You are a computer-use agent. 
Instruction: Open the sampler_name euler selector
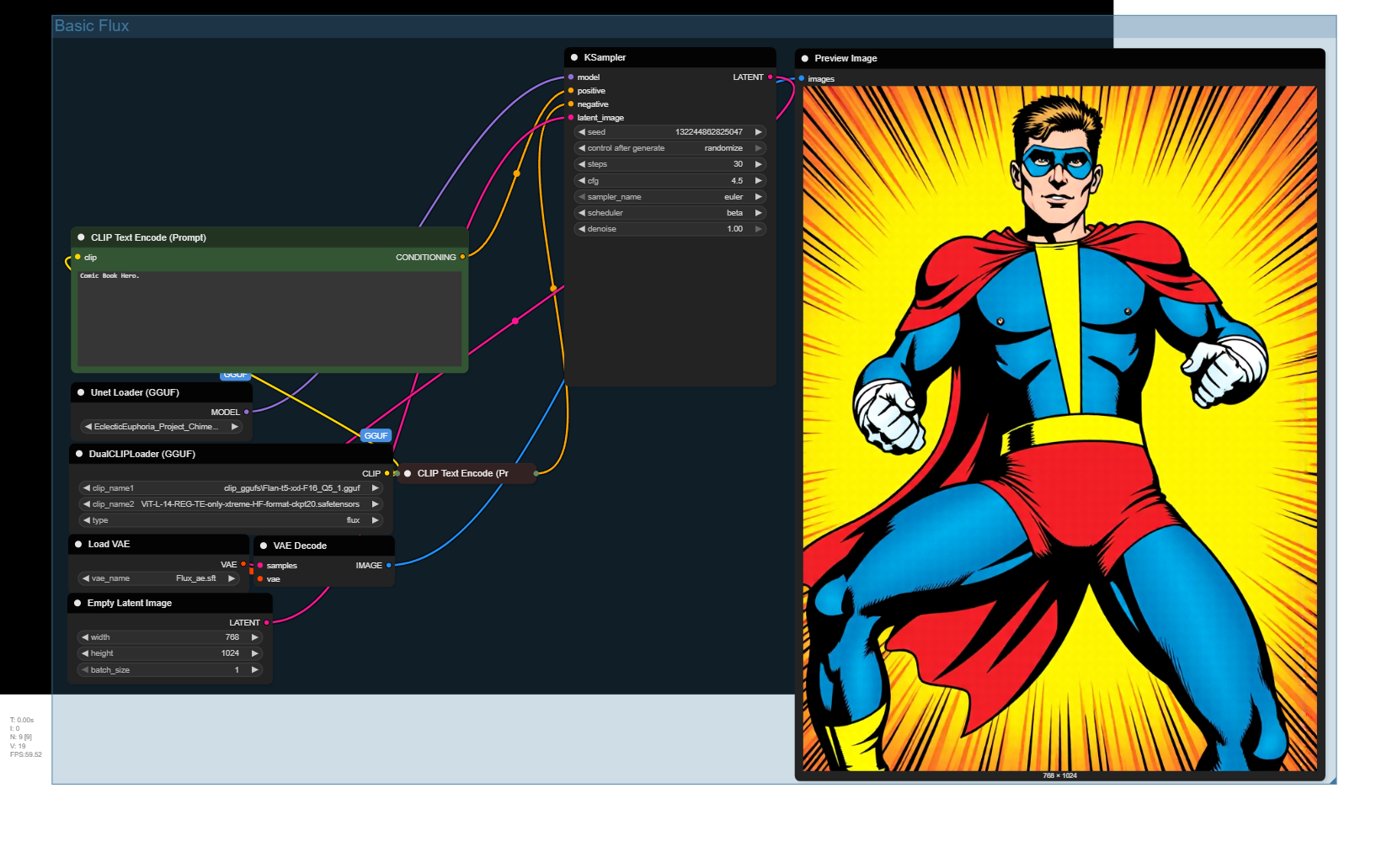coord(669,197)
